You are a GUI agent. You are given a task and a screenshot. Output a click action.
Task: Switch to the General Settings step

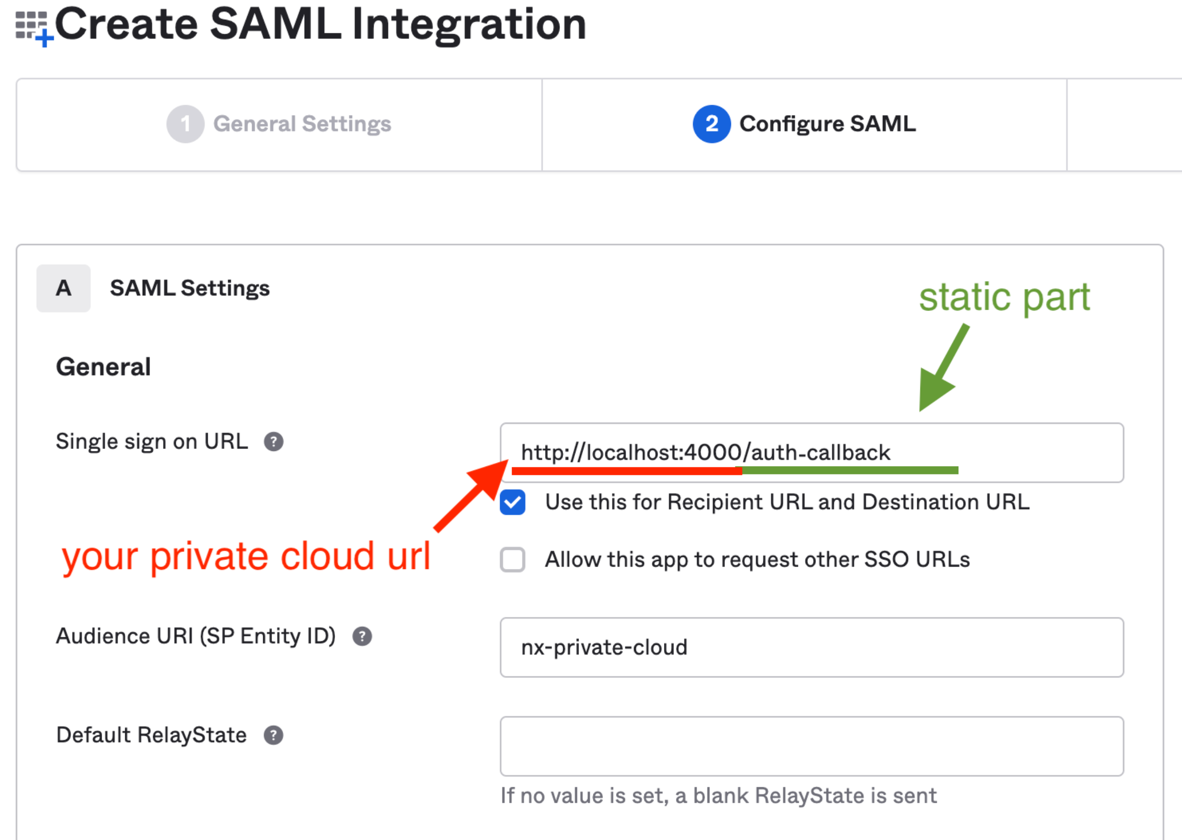[x=278, y=123]
